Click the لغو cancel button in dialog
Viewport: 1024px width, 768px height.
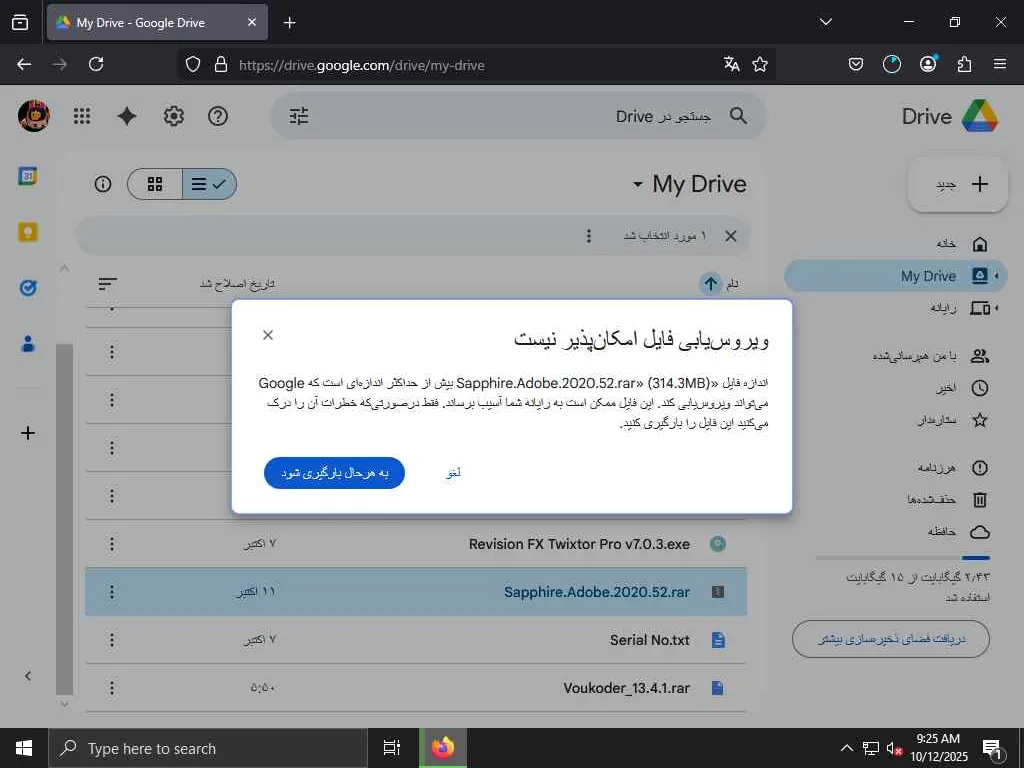[453, 473]
